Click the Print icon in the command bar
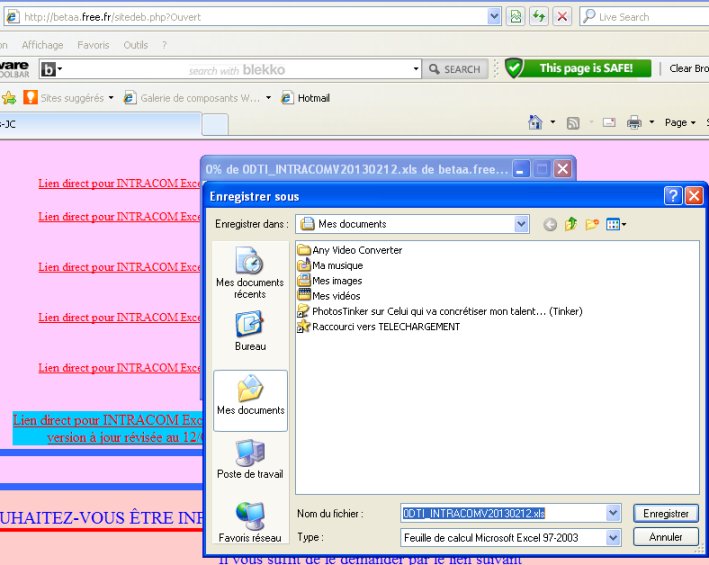709x565 pixels. pos(633,123)
